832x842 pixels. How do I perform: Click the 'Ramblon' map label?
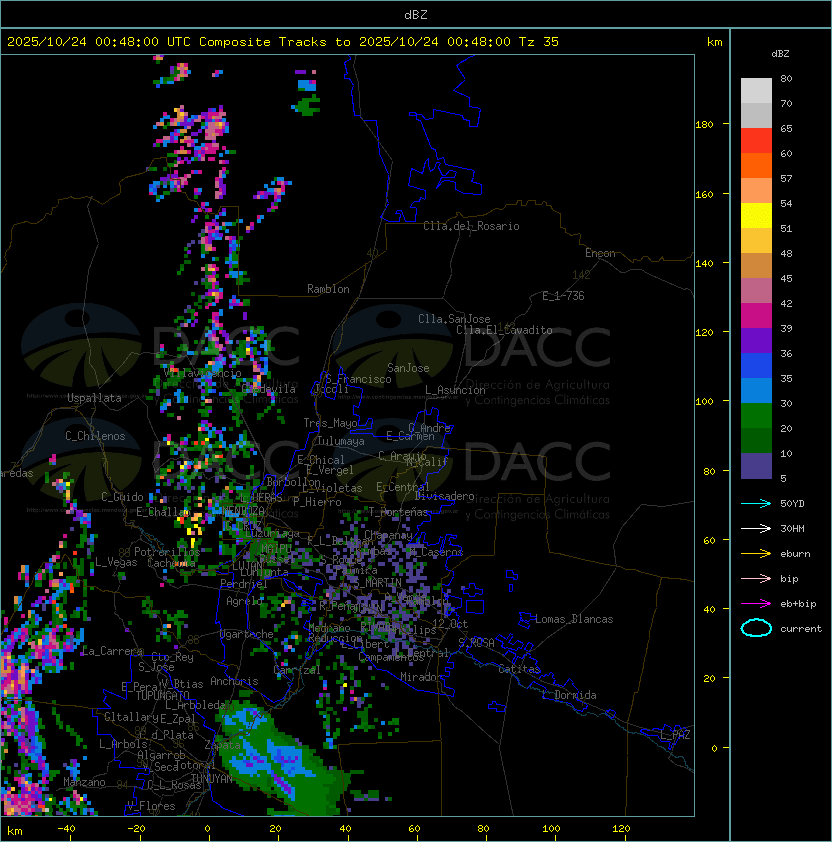tap(328, 289)
